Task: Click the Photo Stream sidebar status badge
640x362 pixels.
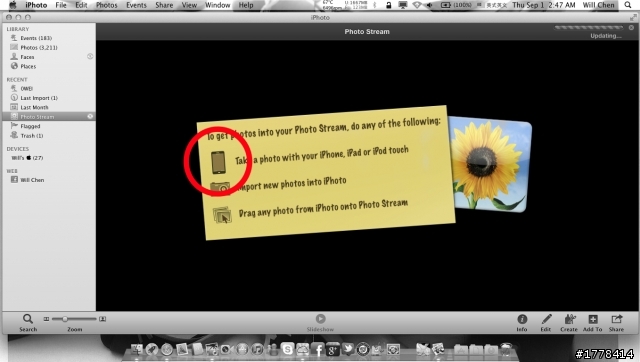Action: coord(90,117)
